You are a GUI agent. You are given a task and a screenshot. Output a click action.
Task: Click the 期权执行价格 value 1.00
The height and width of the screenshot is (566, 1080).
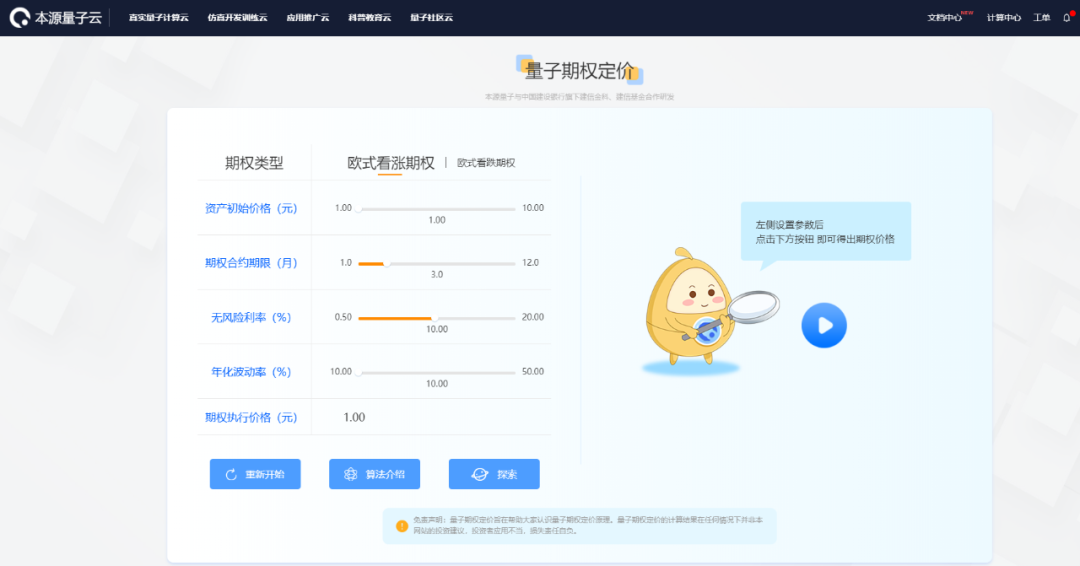pyautogui.click(x=354, y=417)
